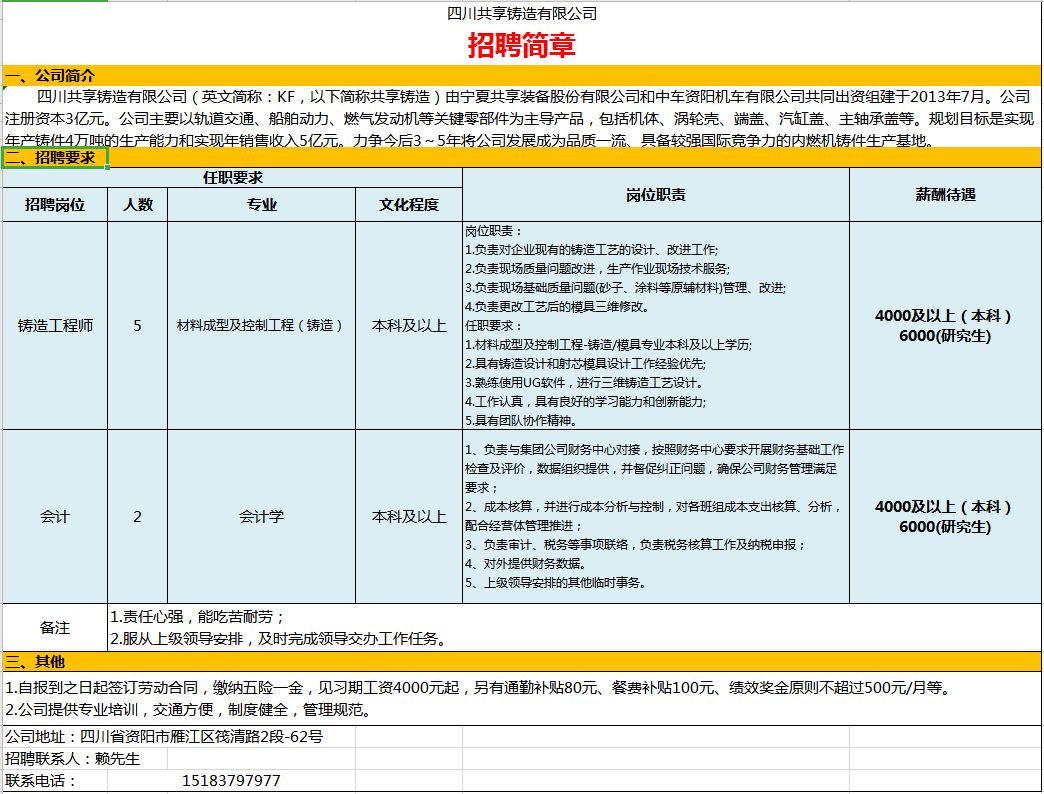Click the phone number 15183797977 cell

(x=231, y=781)
